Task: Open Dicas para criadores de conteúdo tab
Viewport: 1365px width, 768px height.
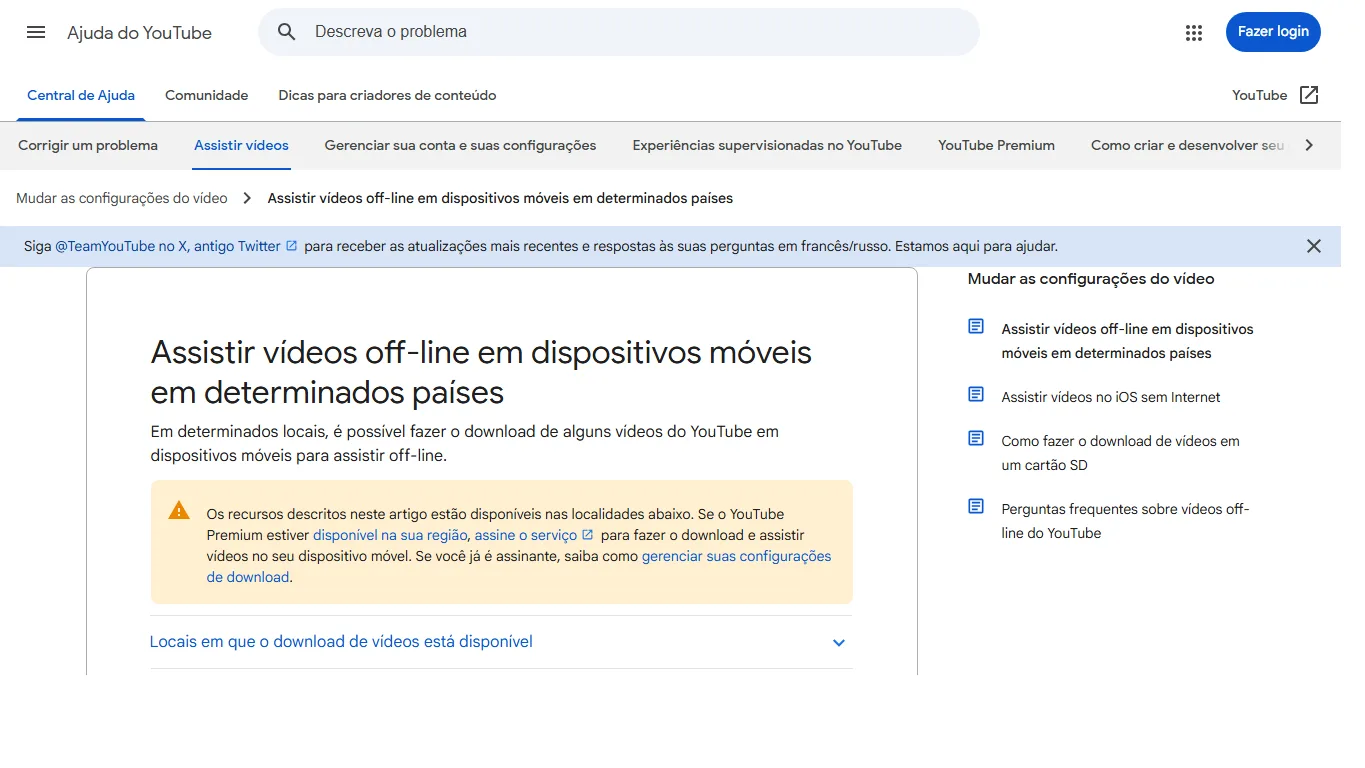Action: (387, 95)
